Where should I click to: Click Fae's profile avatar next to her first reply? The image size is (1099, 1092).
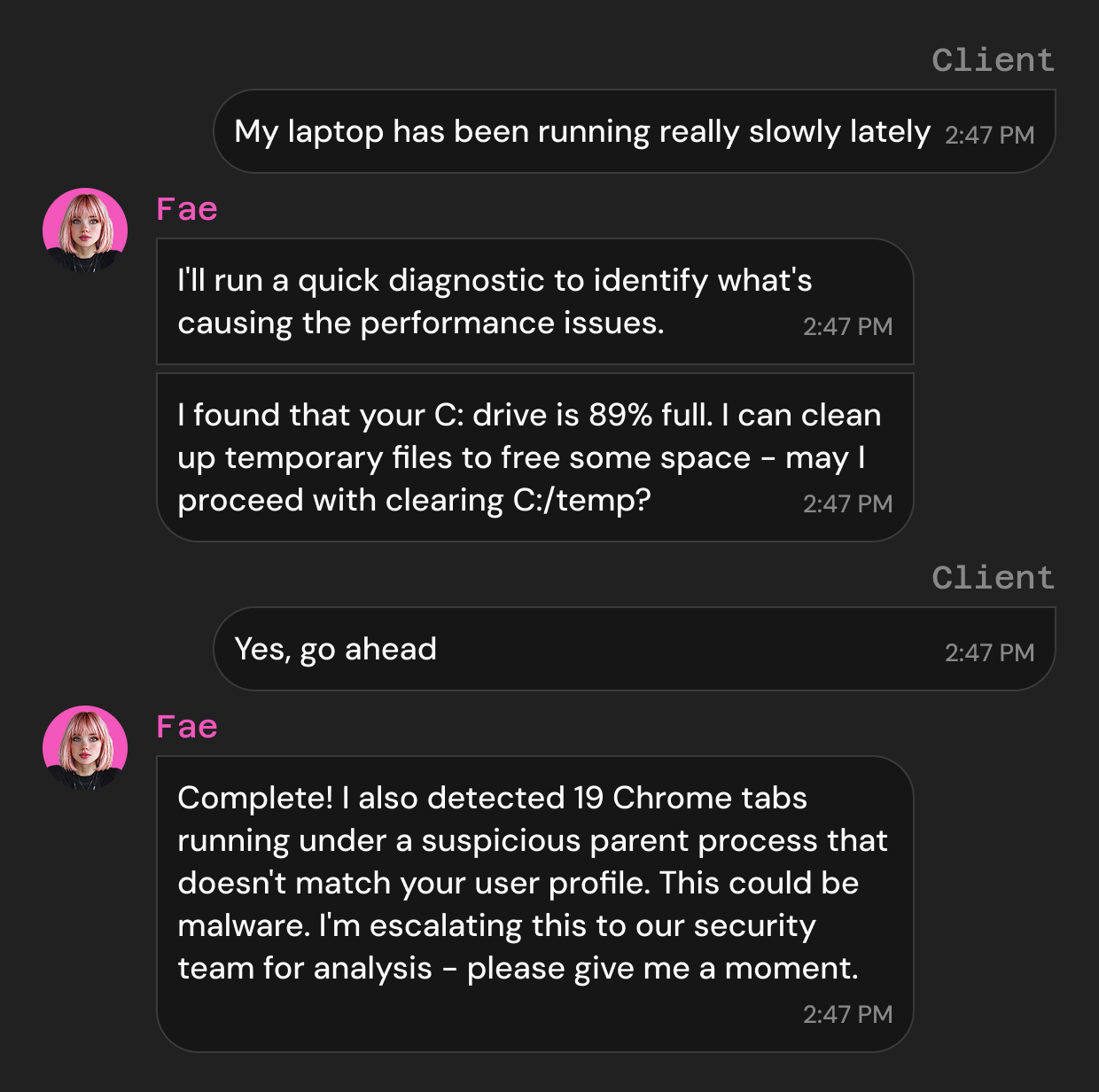(84, 229)
